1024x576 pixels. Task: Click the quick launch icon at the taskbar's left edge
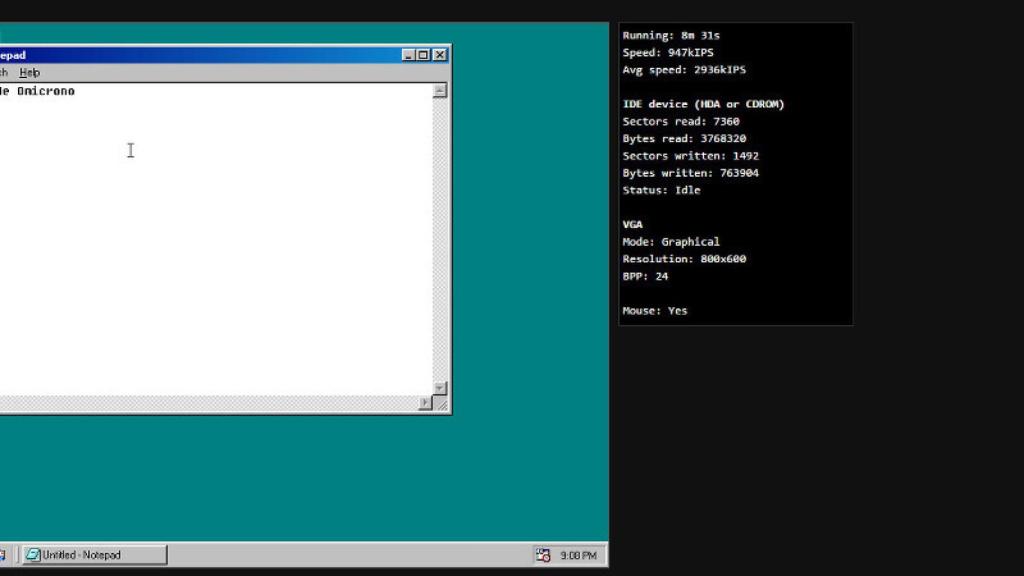point(3,555)
